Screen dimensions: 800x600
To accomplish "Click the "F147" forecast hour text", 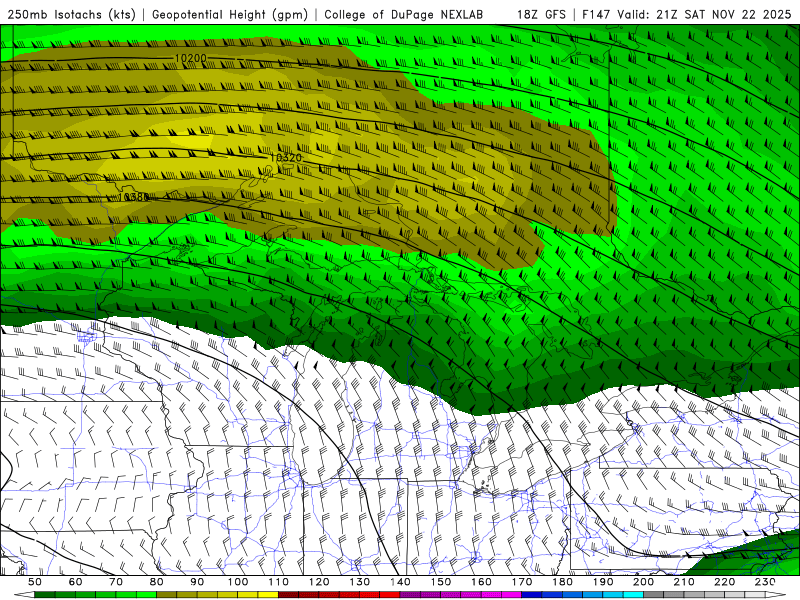I will (596, 14).
